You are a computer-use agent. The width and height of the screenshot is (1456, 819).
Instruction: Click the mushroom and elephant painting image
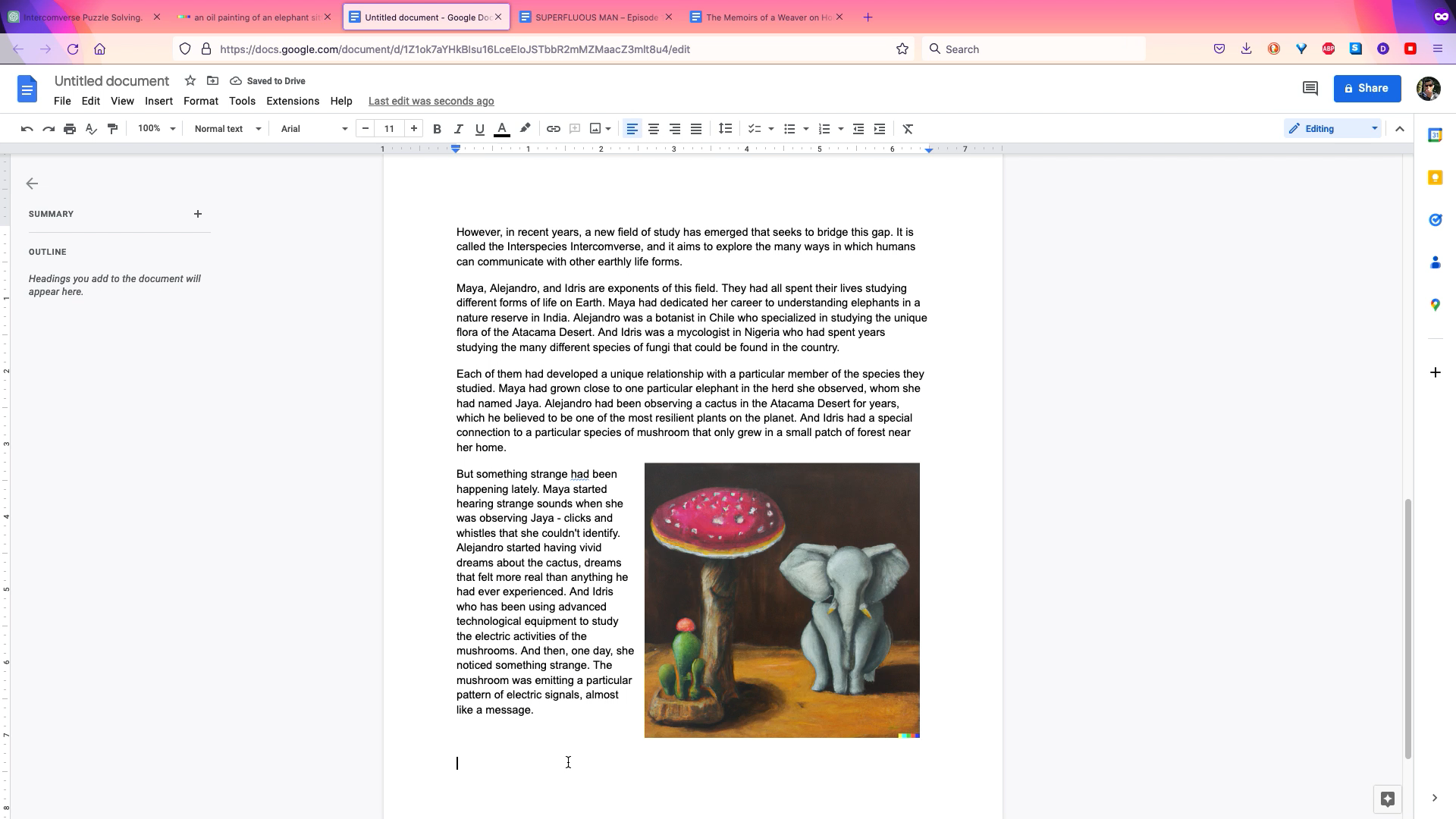coord(782,600)
